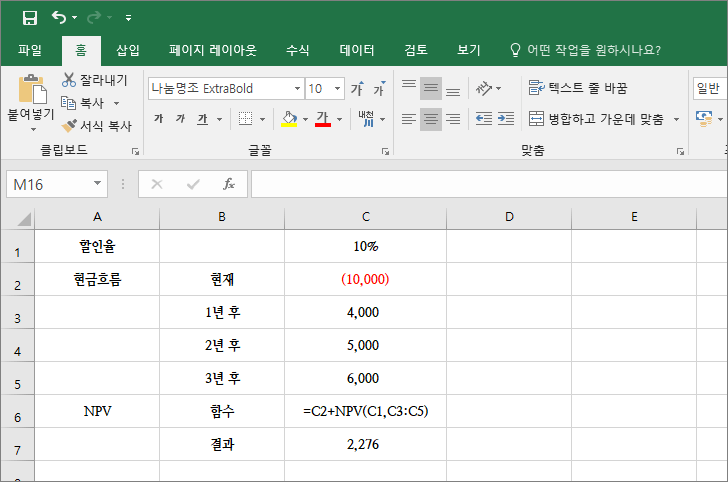
Task: Click the Save icon in quick access toolbar
Action: click(30, 18)
